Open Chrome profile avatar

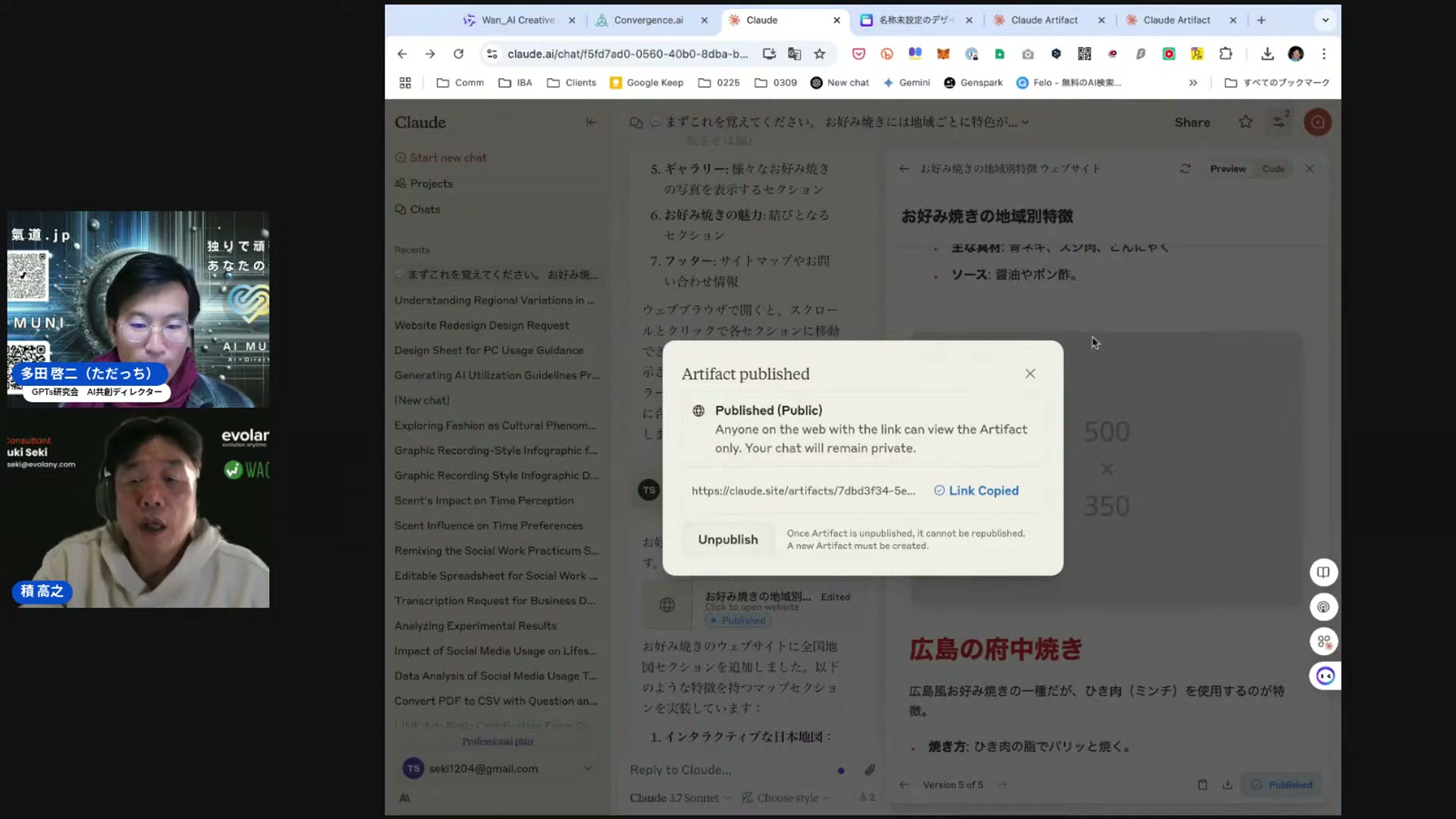point(1295,54)
